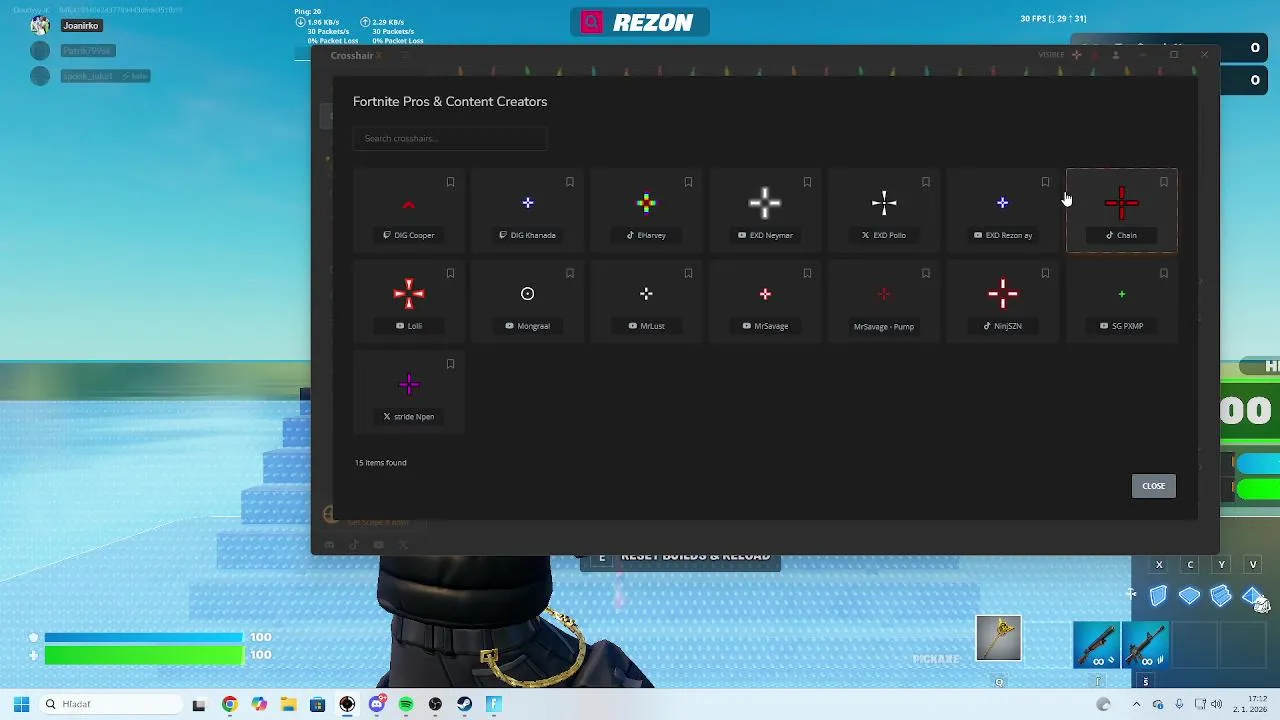Image resolution: width=1280 pixels, height=720 pixels.
Task: Save SG PXMP crosshair via bookmark
Action: coord(1163,273)
